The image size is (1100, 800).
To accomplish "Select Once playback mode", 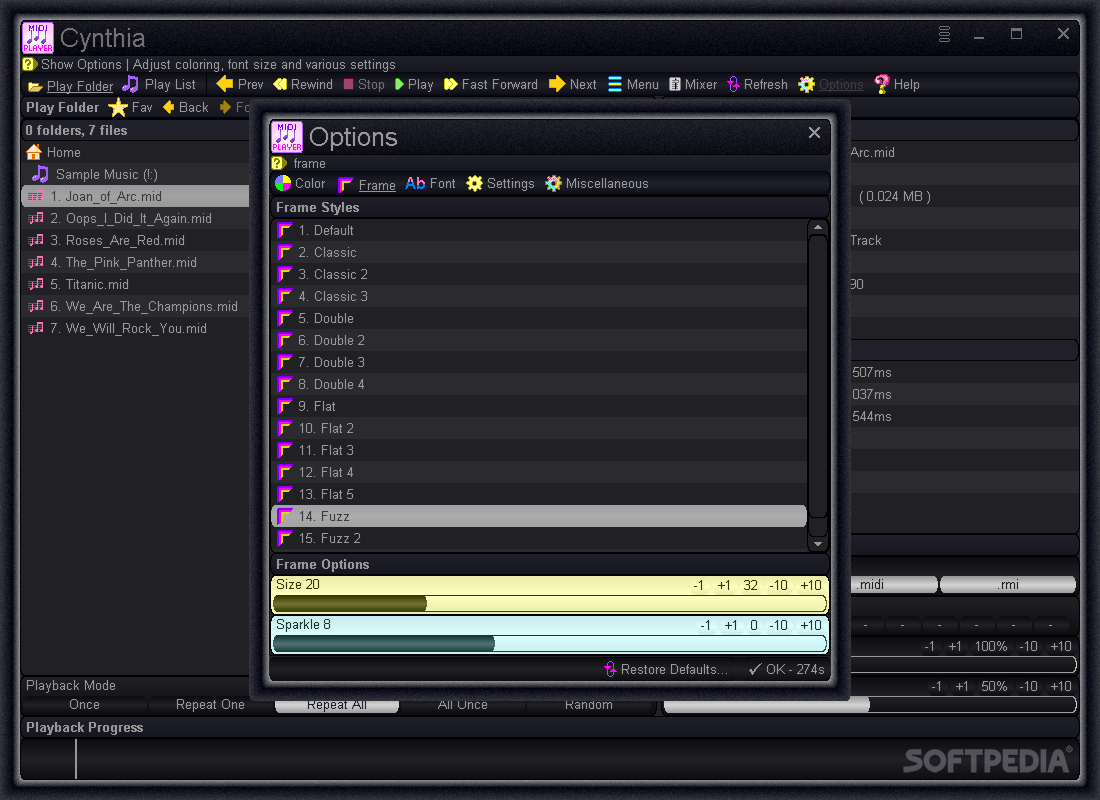I will pyautogui.click(x=84, y=705).
